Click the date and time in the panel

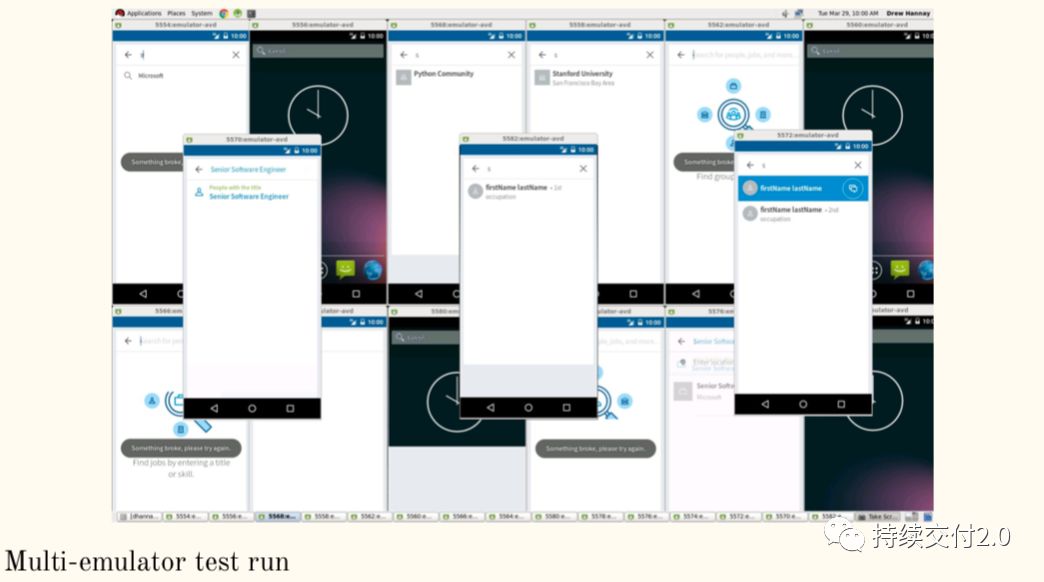pos(848,13)
